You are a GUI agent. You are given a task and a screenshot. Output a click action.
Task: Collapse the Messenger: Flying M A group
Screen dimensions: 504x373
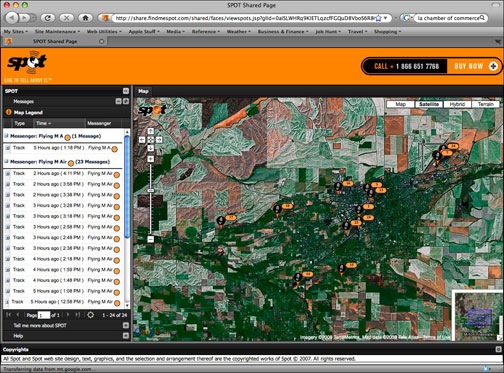[6, 136]
